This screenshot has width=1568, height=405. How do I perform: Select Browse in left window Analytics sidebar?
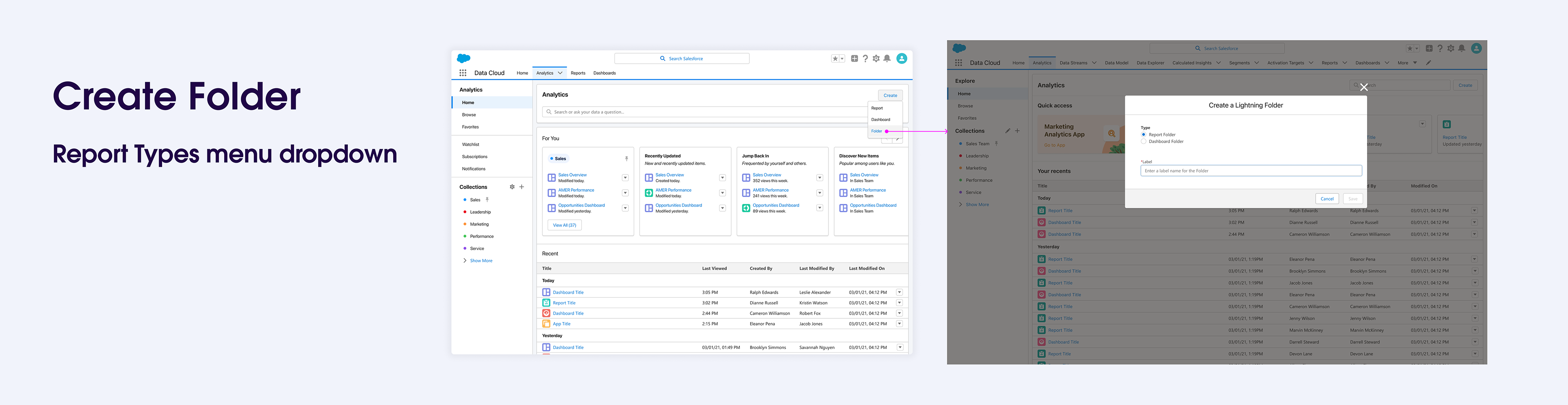469,114
